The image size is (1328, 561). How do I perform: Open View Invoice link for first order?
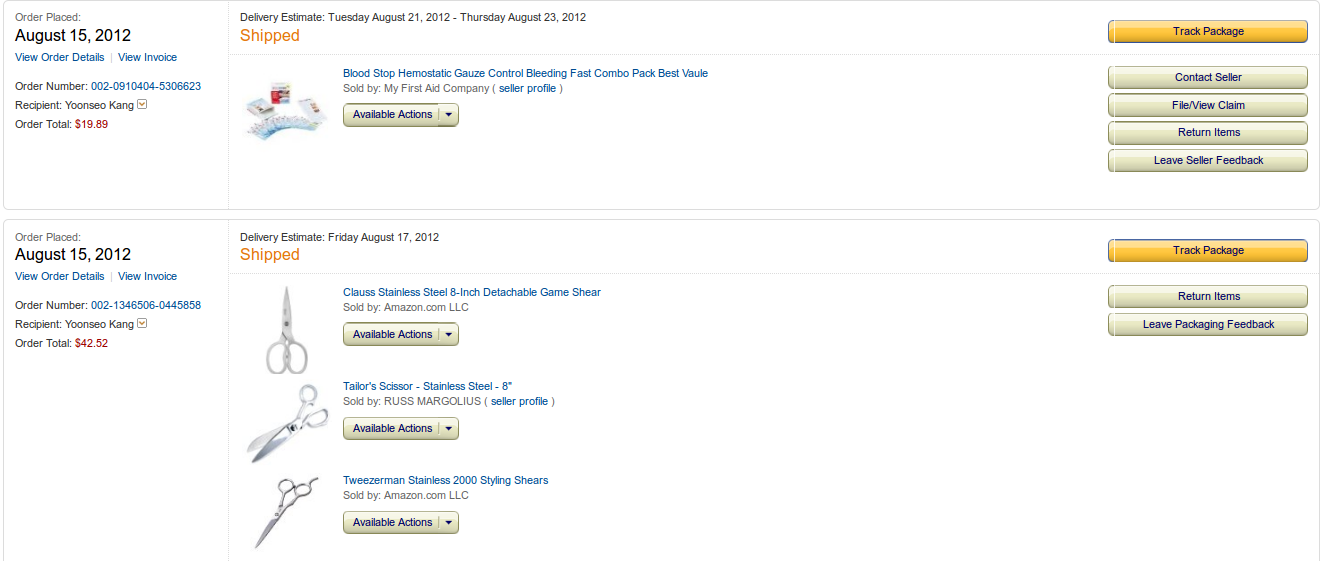click(147, 57)
